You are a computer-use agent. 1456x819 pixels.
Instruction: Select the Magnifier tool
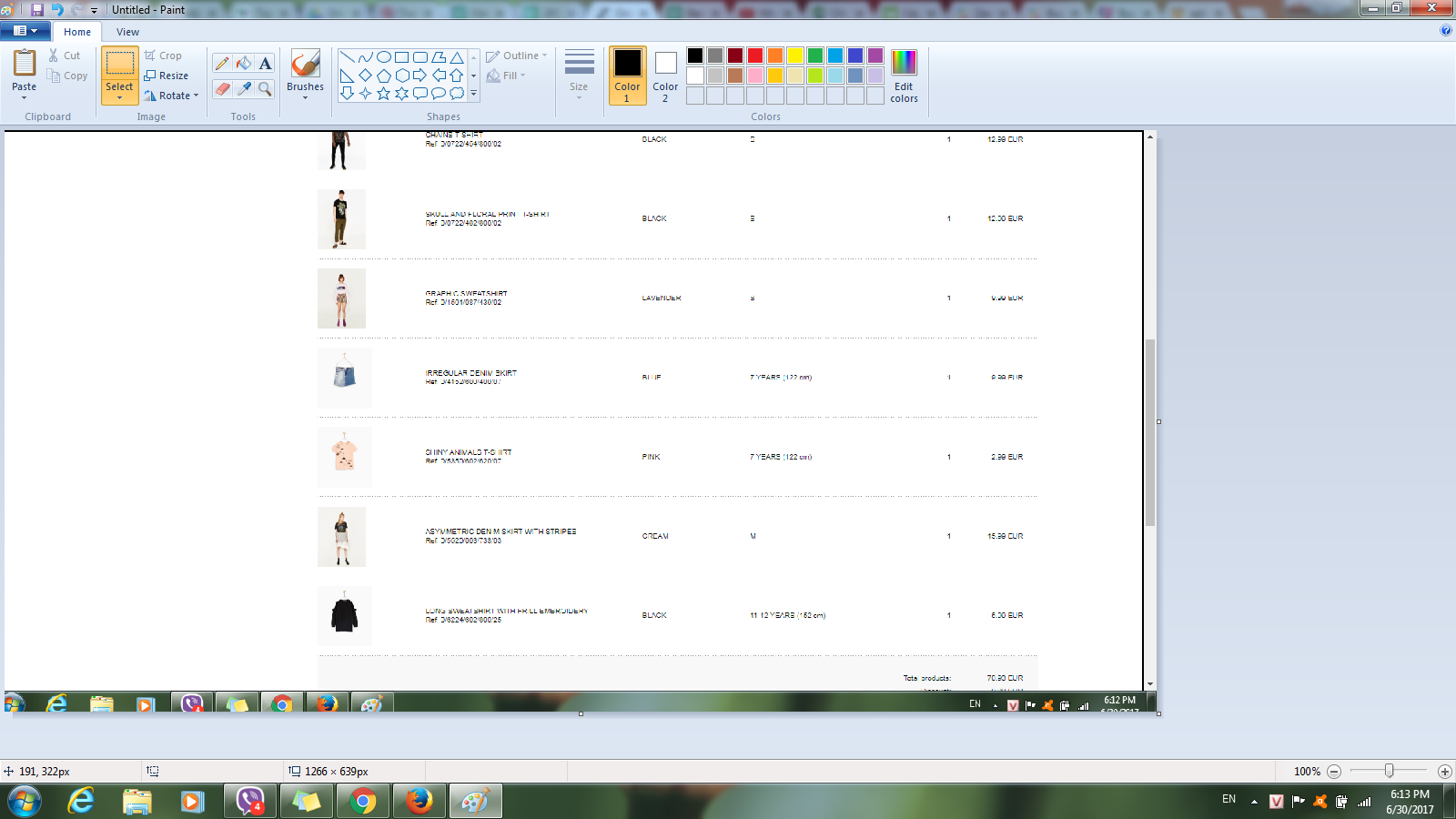pos(265,88)
